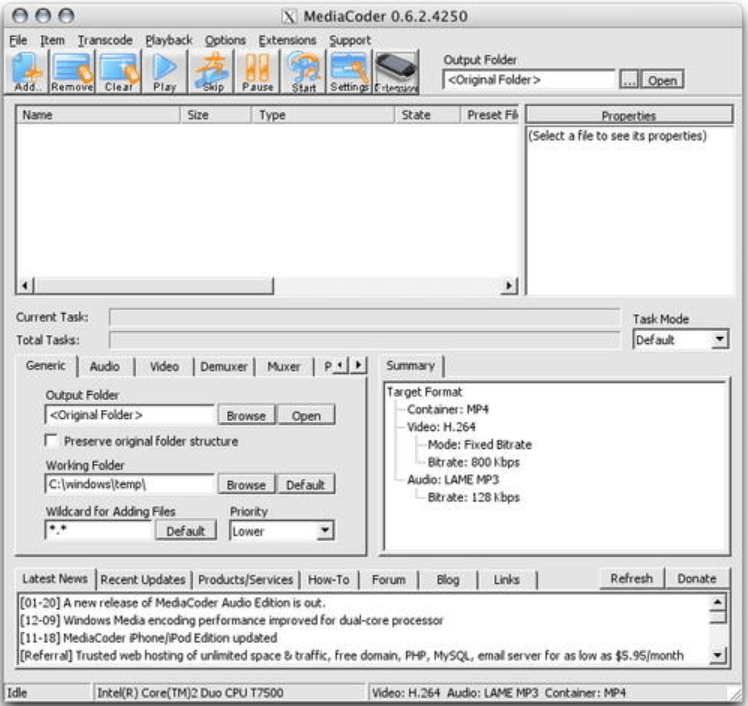Click file list left scroll arrow
This screenshot has width=748, height=706.
point(25,286)
